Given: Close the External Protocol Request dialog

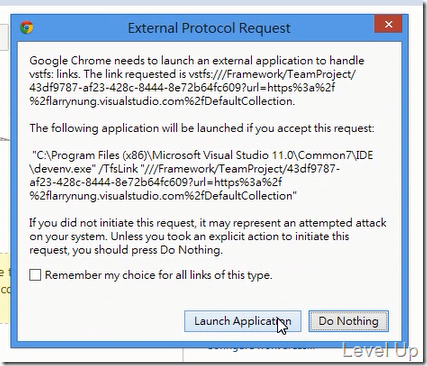Looking at the screenshot, I should (x=388, y=24).
